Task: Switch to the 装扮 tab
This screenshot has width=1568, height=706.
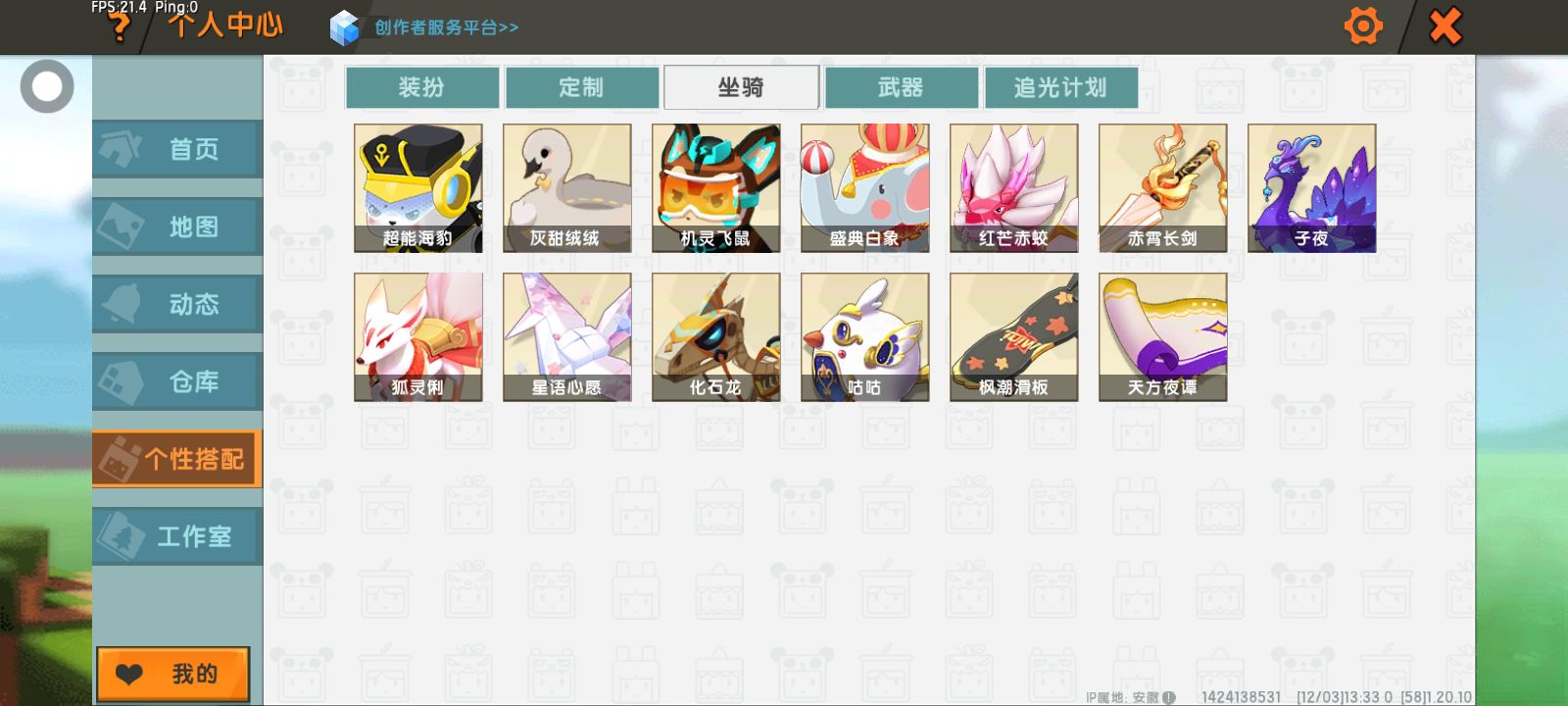Action: point(422,87)
